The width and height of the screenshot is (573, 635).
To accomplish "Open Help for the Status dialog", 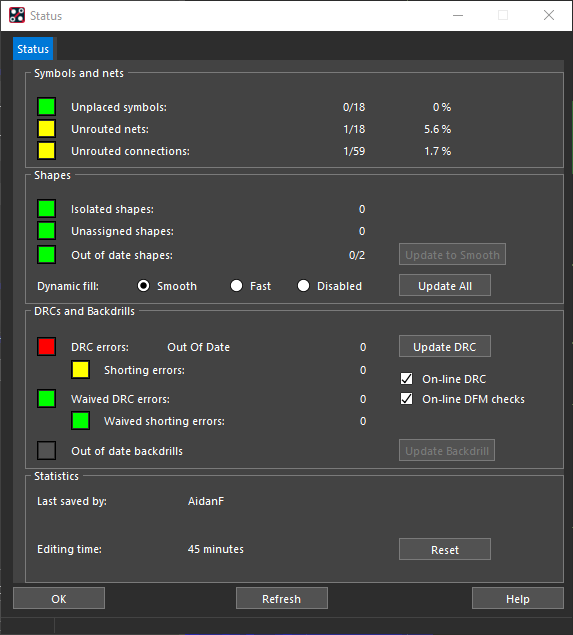I will pyautogui.click(x=518, y=599).
